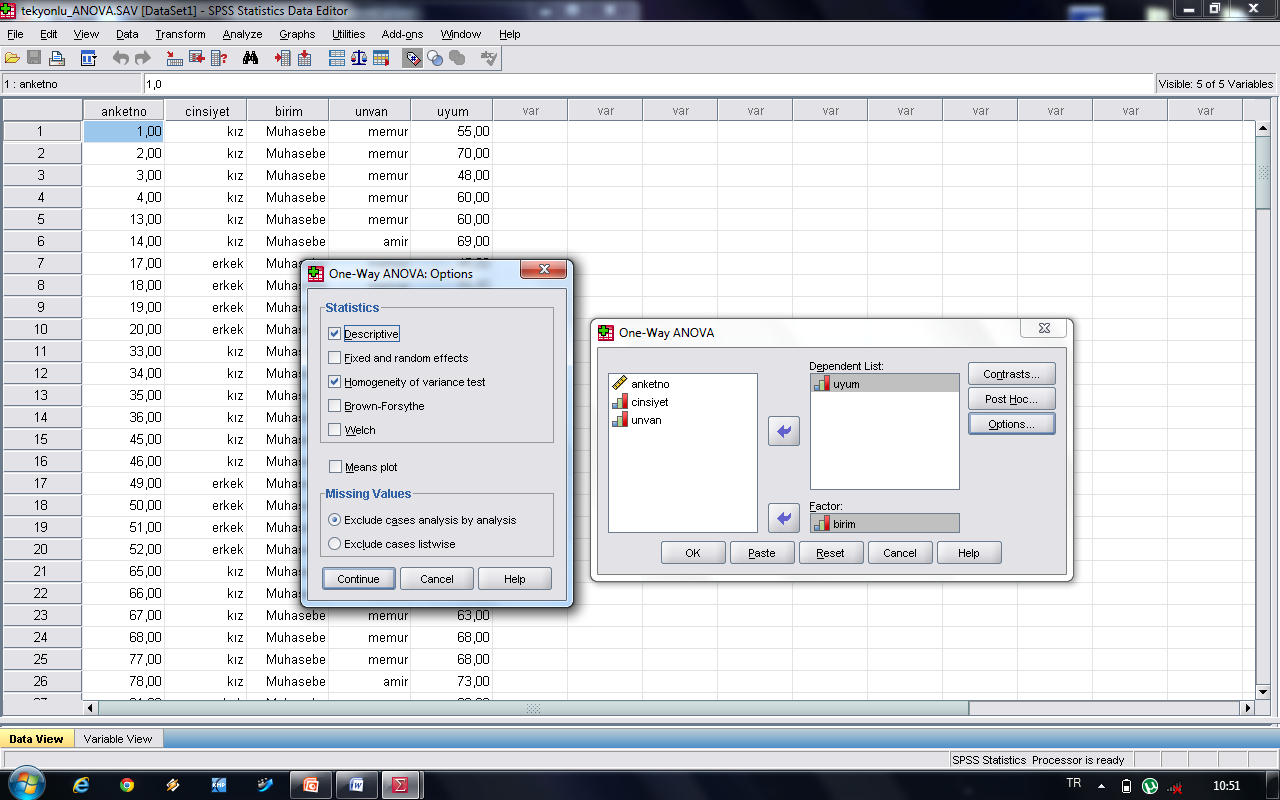Click arrow to move variable to Factor
1280x800 pixels.
tap(784, 518)
